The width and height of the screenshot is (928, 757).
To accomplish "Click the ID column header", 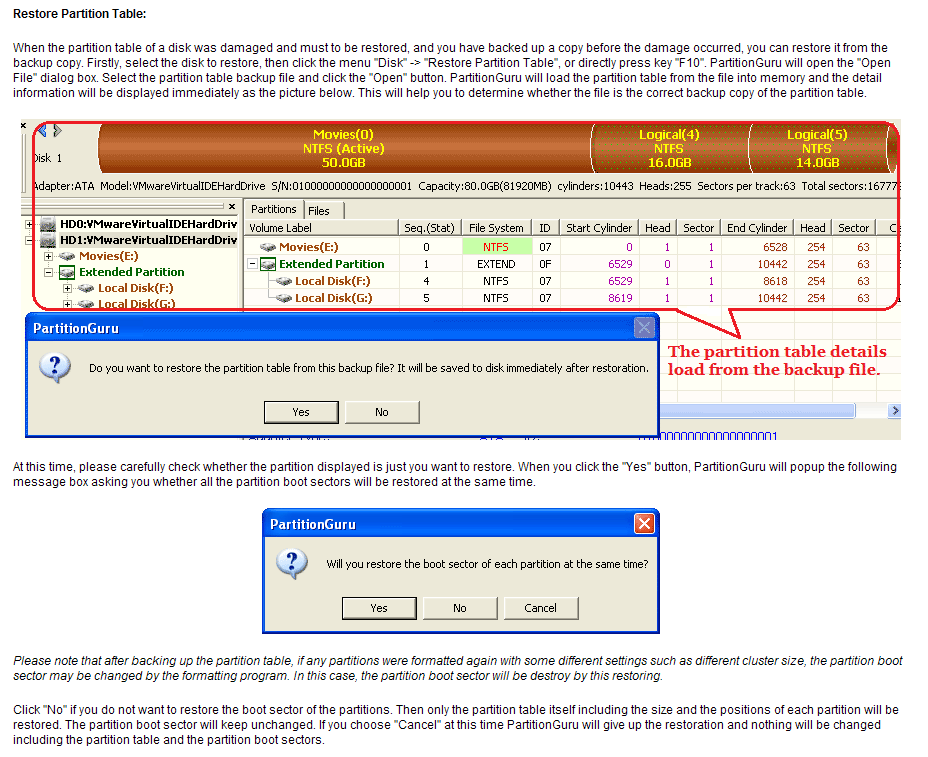I will 545,228.
